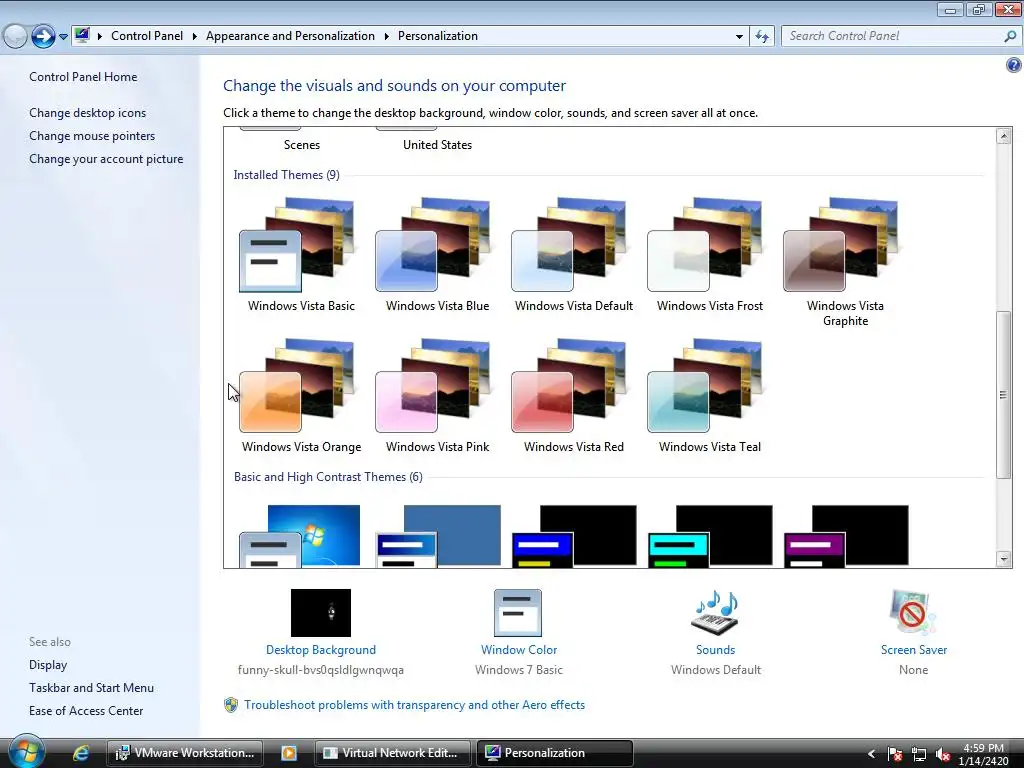Switch to VMware Workstation taskbar button
The height and width of the screenshot is (768, 1024).
185,753
